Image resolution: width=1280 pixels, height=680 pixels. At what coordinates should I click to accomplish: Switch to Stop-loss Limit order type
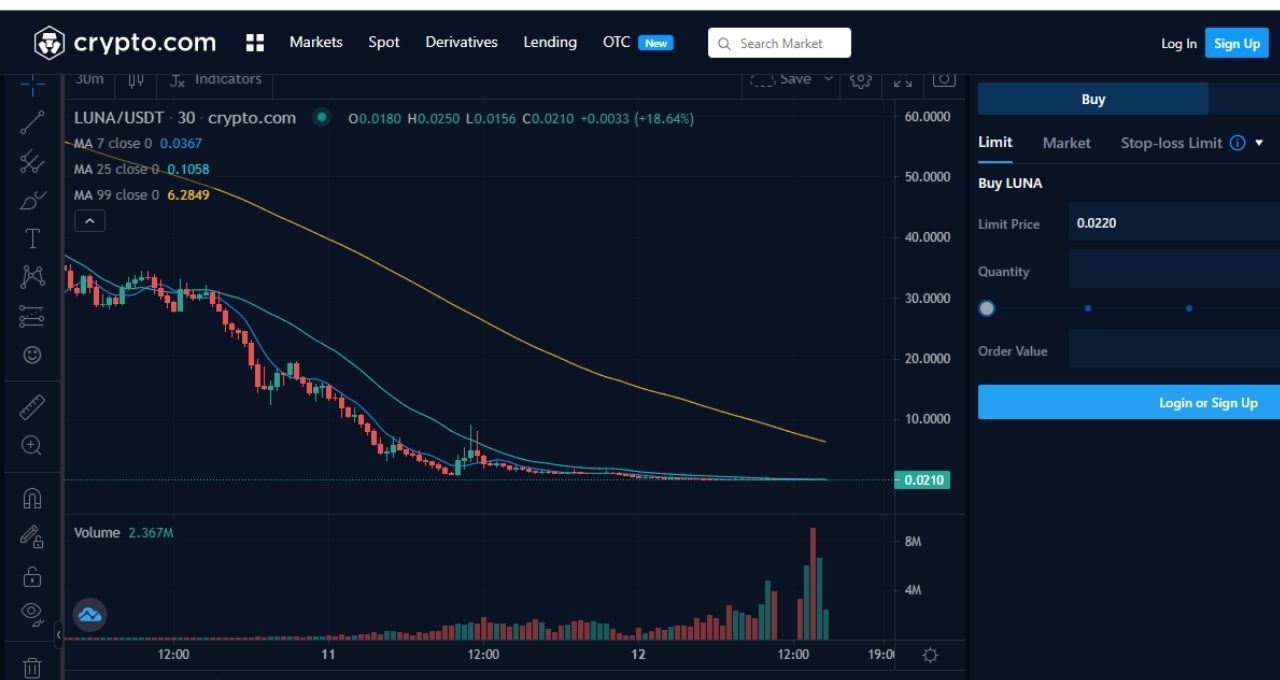pyautogui.click(x=1171, y=143)
